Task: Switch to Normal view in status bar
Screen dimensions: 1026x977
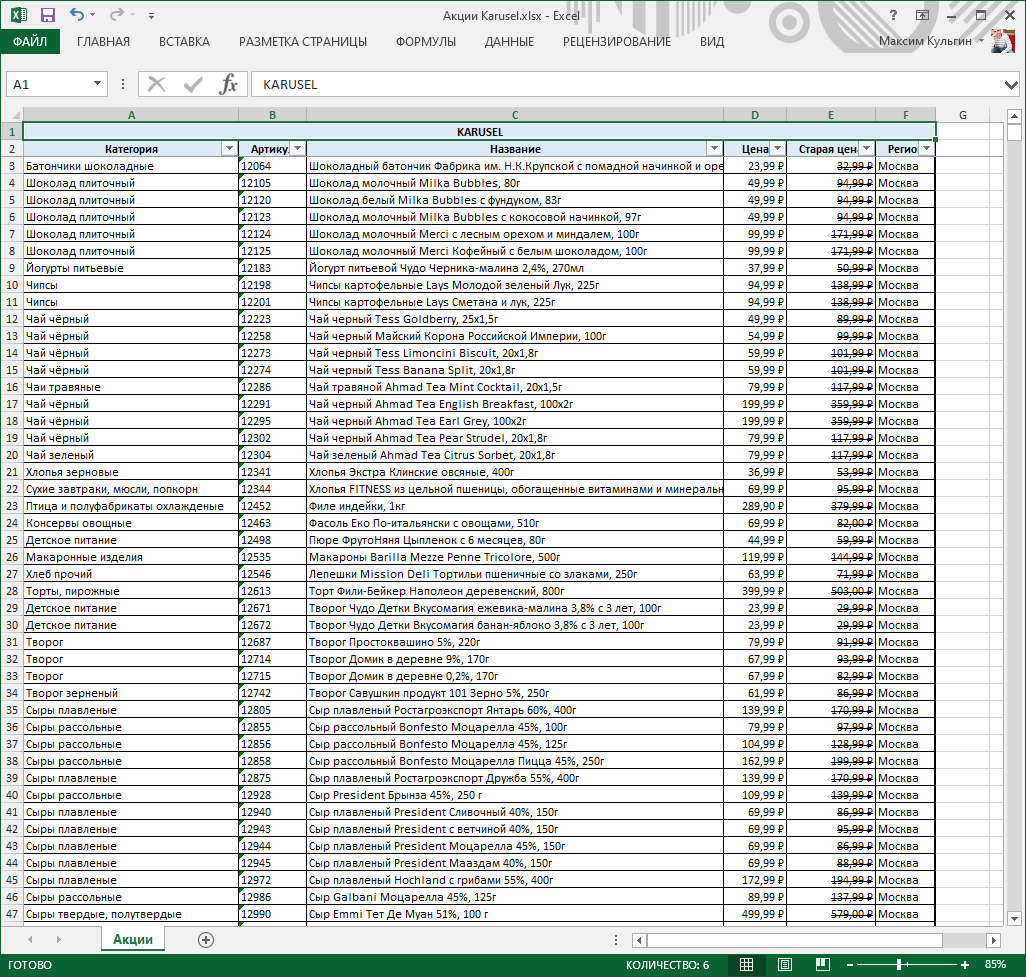Action: click(746, 964)
